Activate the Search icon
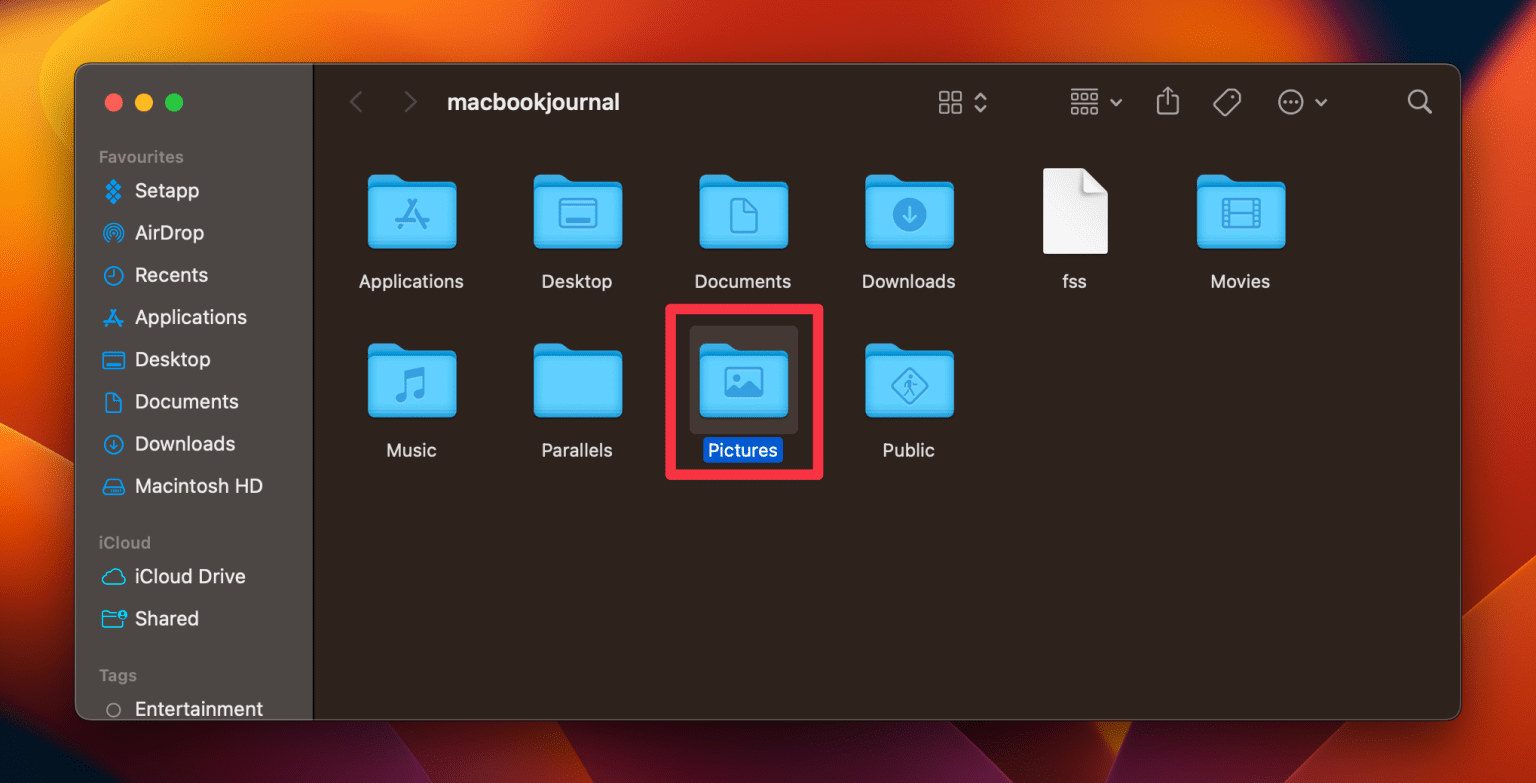This screenshot has height=783, width=1536. [1419, 101]
